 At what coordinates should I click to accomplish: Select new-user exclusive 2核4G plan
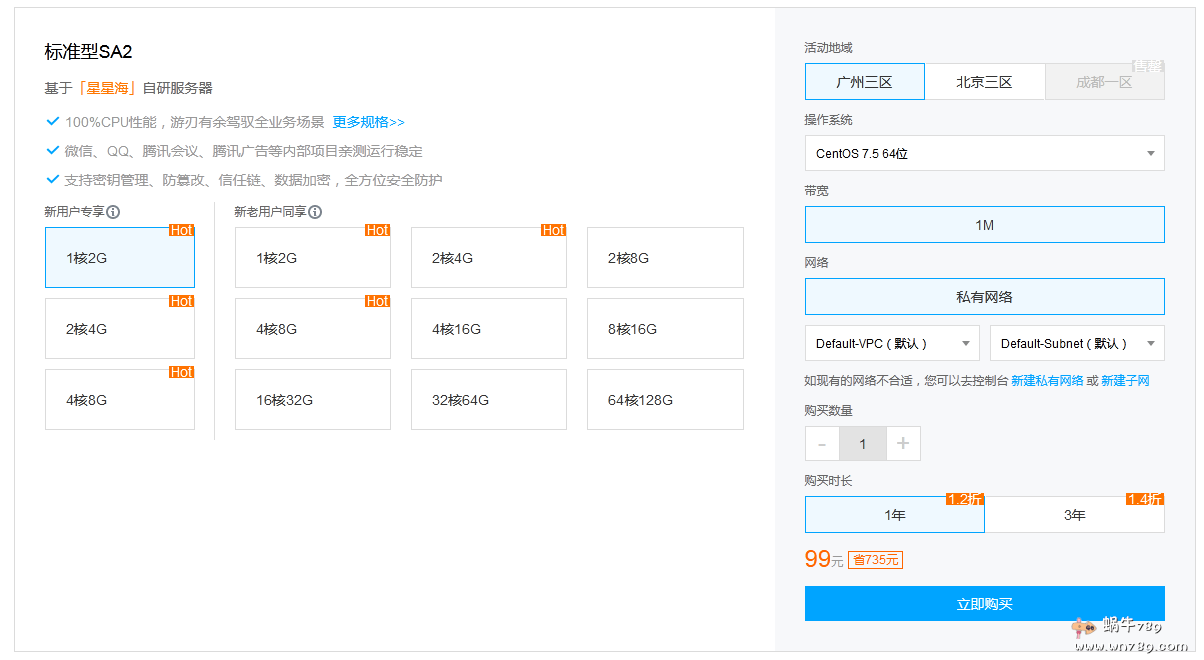tap(119, 329)
